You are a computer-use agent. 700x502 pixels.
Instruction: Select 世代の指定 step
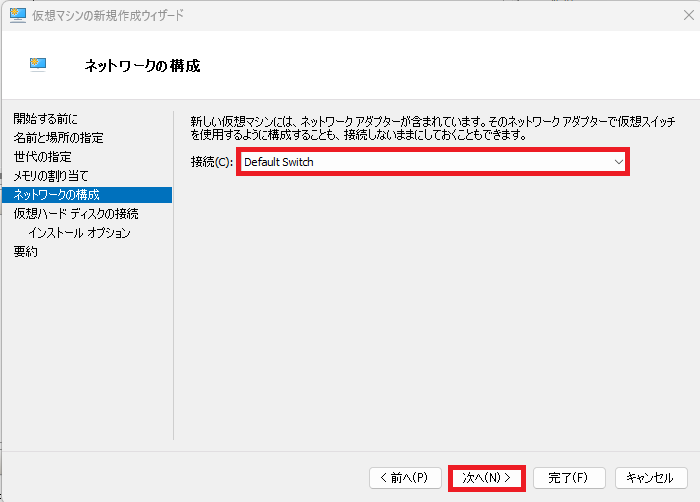(x=42, y=157)
